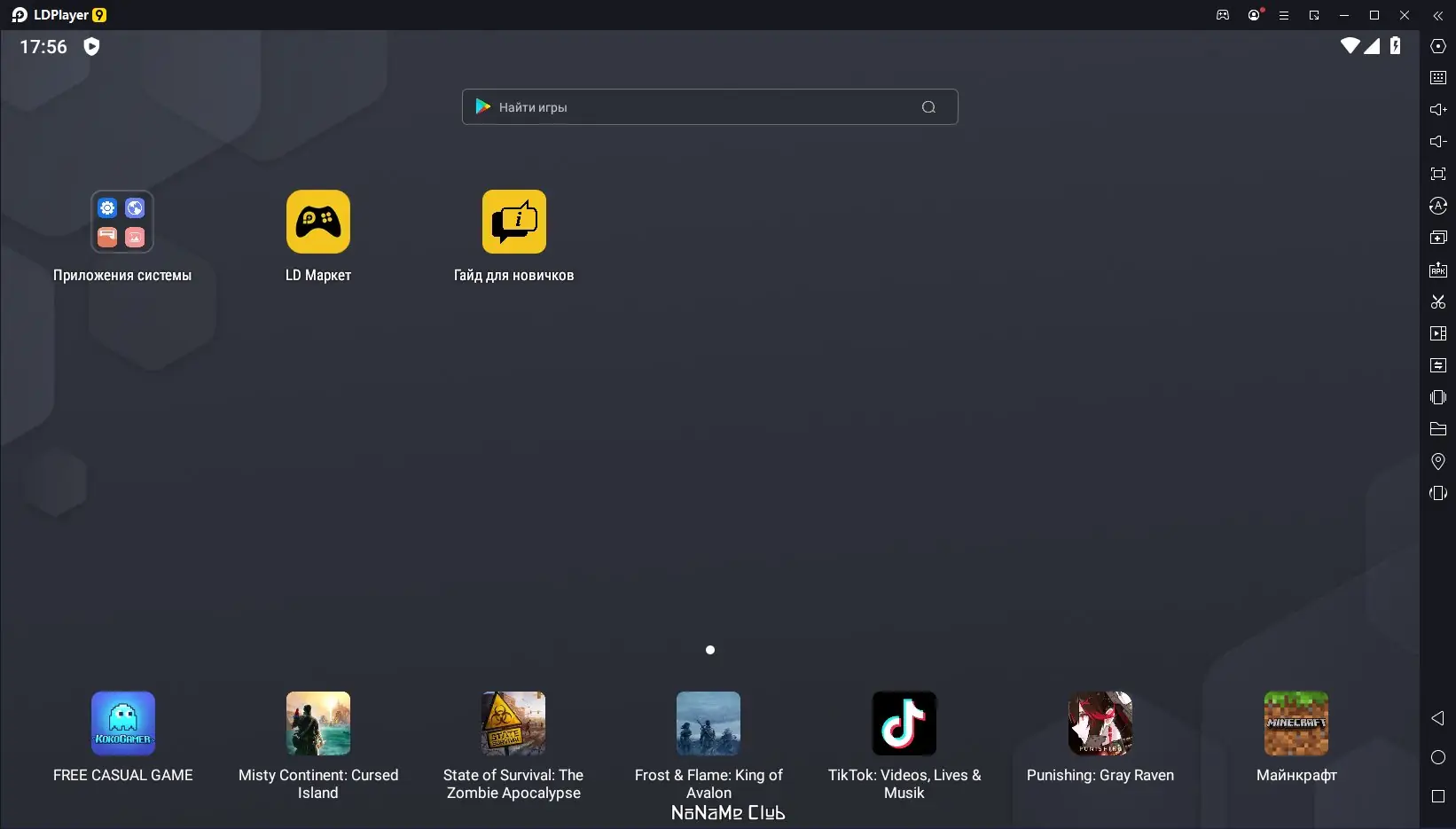Open Punishing: Gray Raven game
This screenshot has height=829, width=1456.
click(x=1100, y=723)
